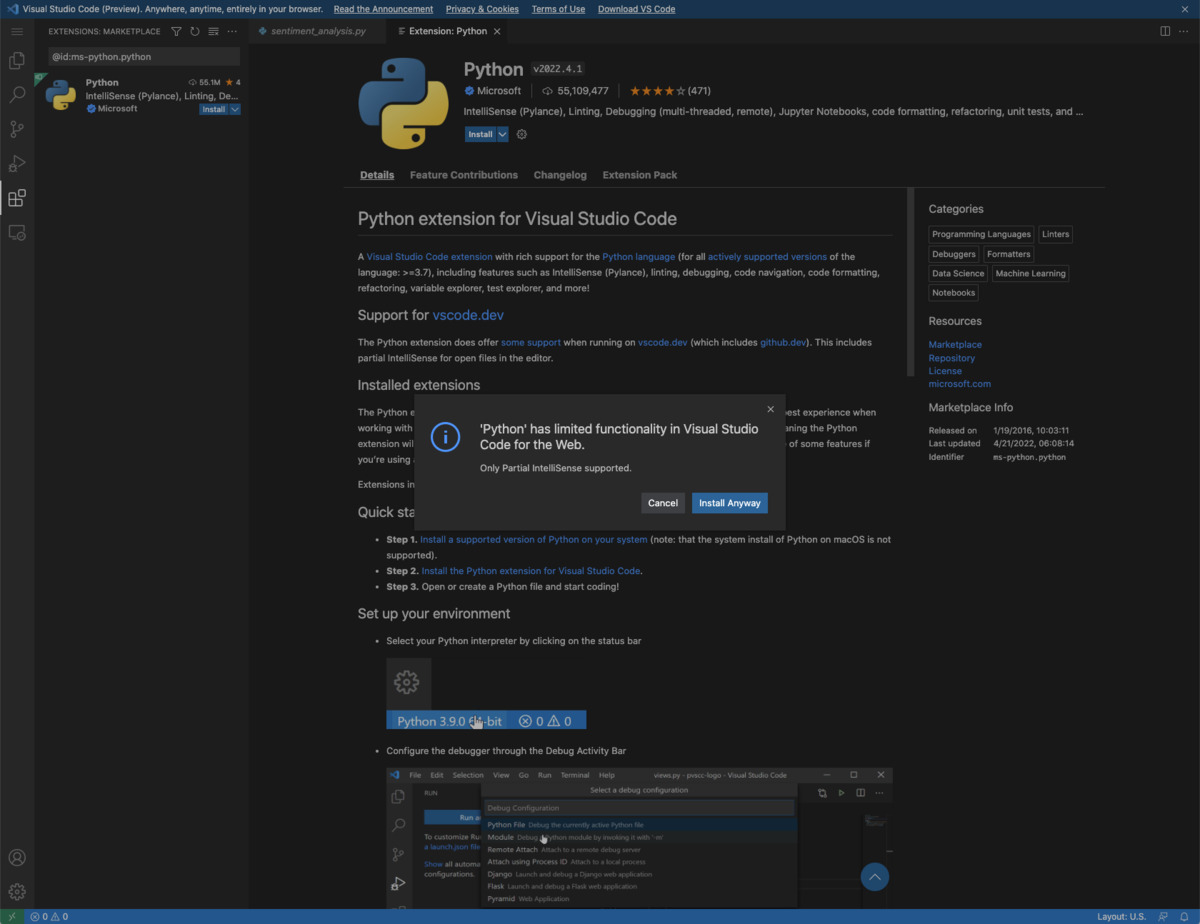This screenshot has height=924, width=1200.
Task: Open the Accounts menu in the Activity Bar
Action: (16, 857)
